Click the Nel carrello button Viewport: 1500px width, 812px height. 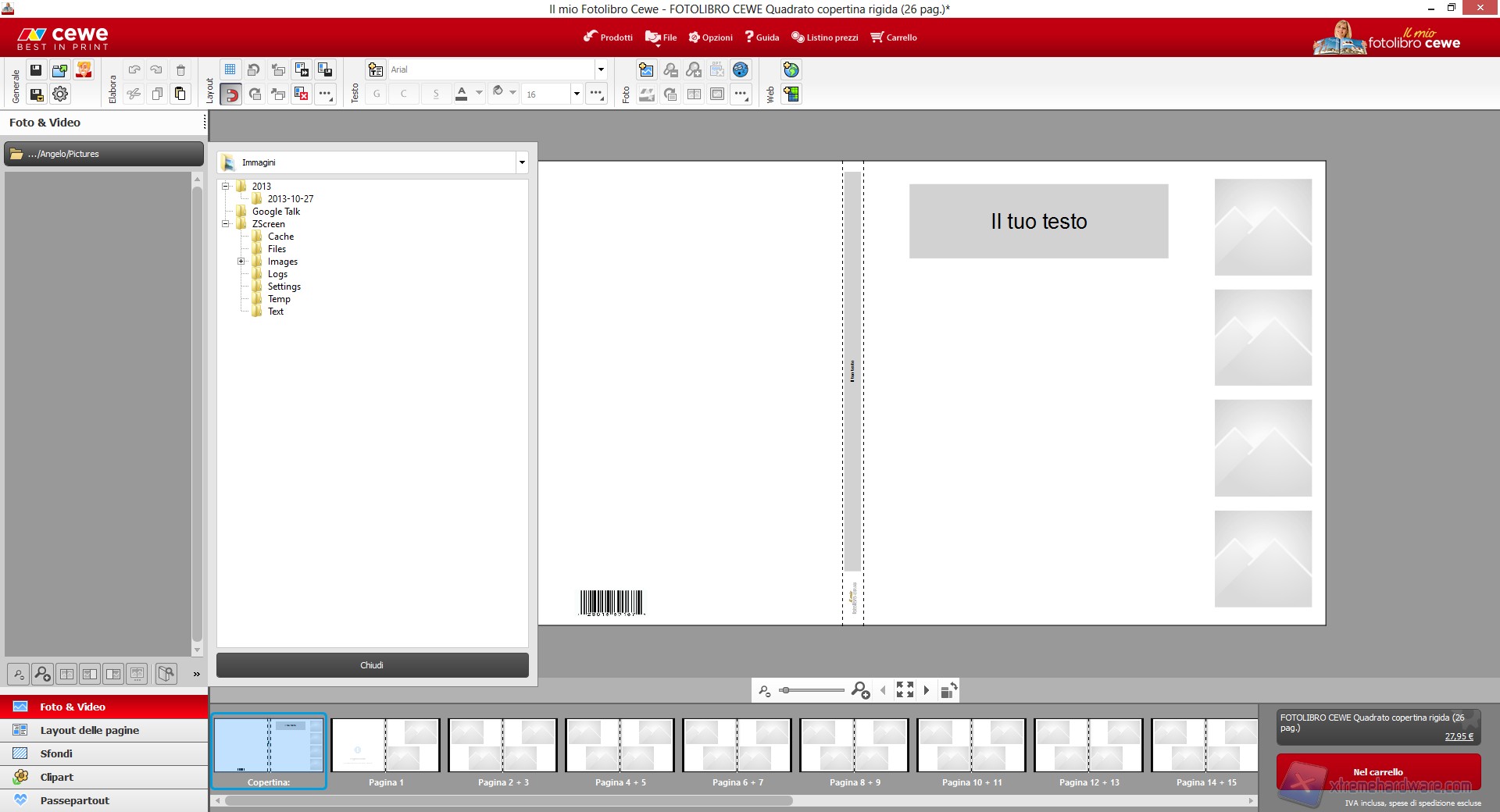click(x=1378, y=772)
